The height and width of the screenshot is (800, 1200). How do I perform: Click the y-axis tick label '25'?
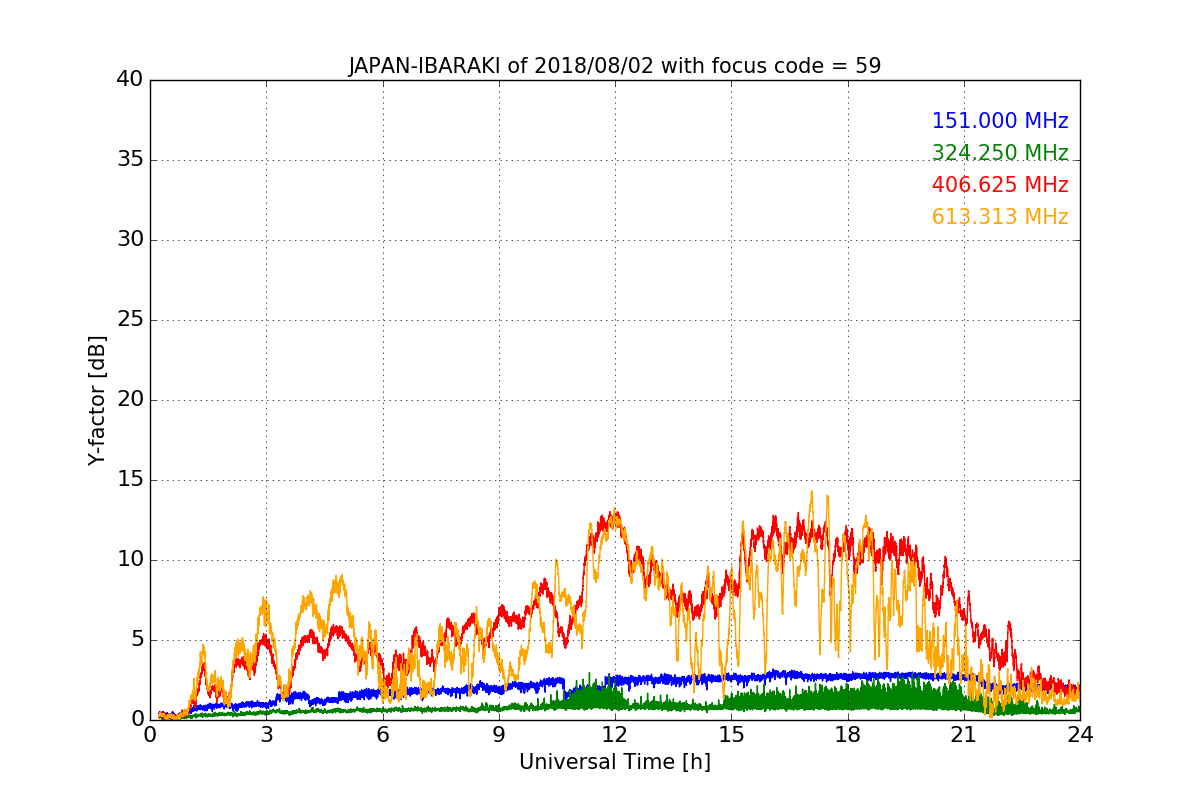click(x=130, y=320)
